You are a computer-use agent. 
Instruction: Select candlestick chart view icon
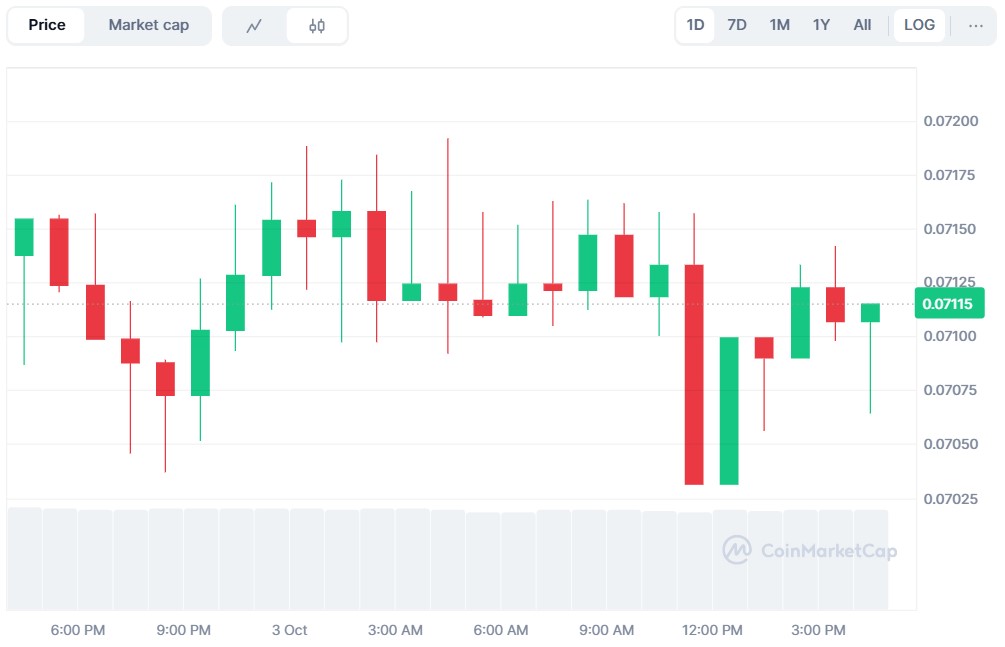(x=317, y=26)
